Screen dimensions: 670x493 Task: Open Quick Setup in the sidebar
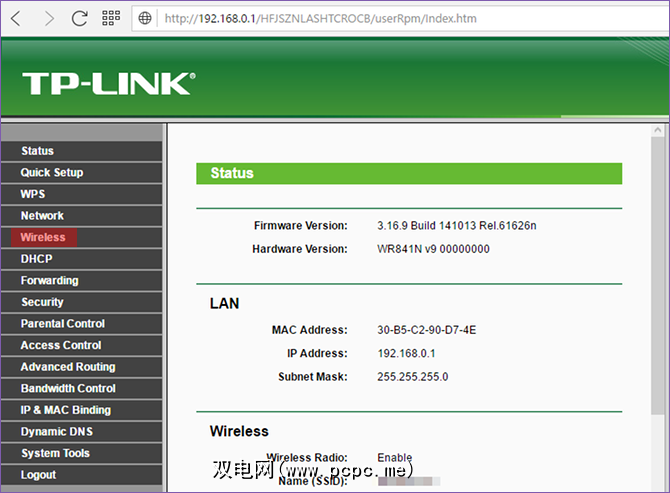(81, 173)
